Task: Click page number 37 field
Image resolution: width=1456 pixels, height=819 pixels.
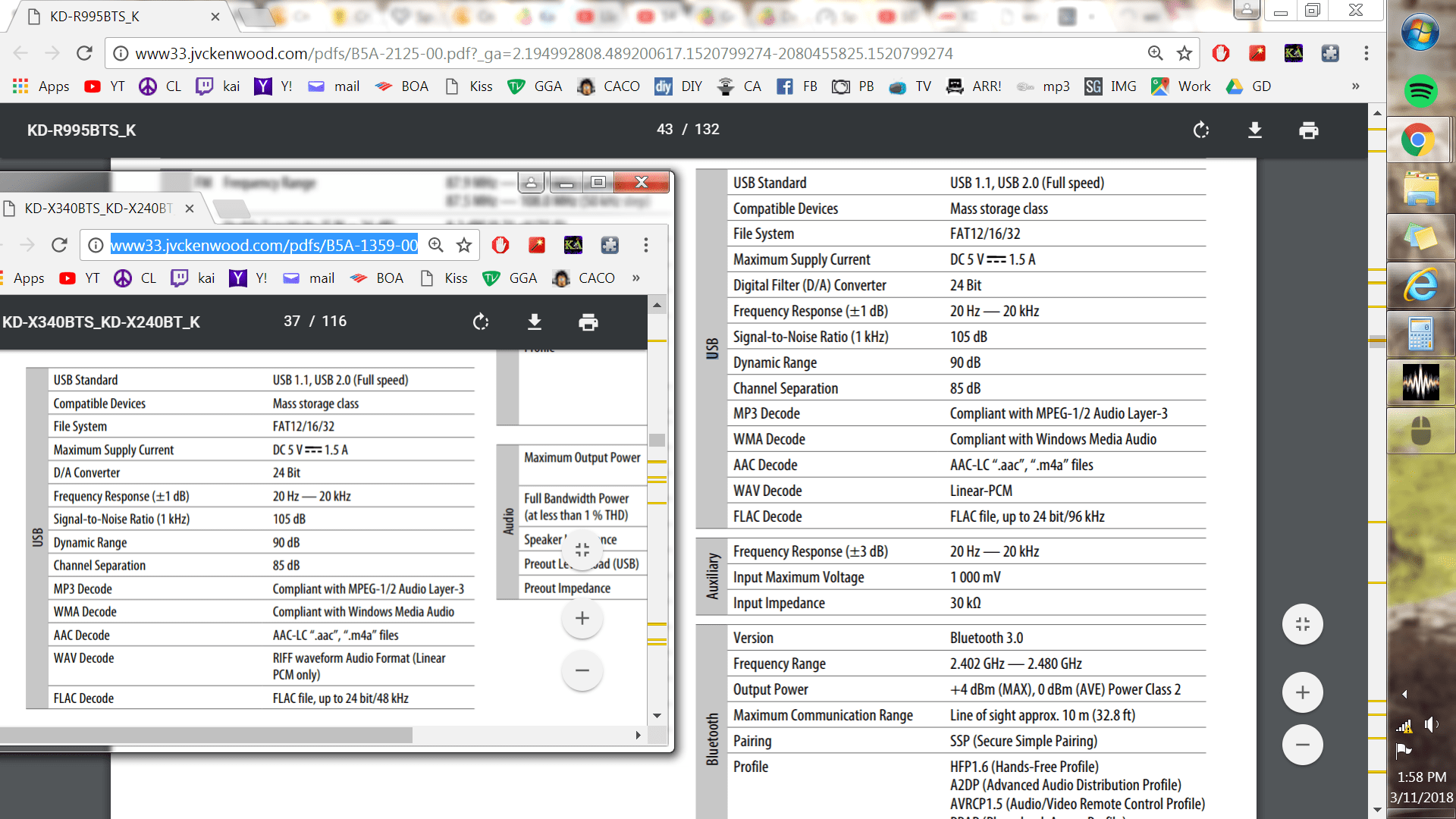Action: pyautogui.click(x=292, y=322)
